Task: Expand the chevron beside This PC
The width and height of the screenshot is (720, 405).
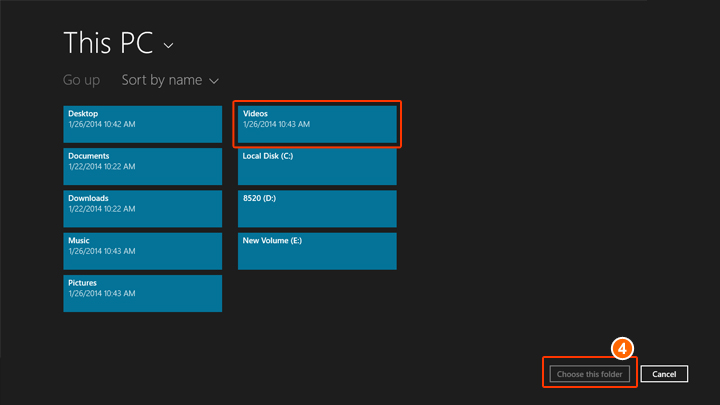Action: point(168,46)
